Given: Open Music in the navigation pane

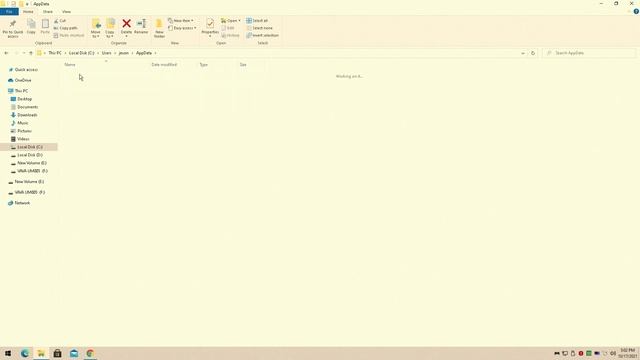Looking at the screenshot, I should click(23, 123).
